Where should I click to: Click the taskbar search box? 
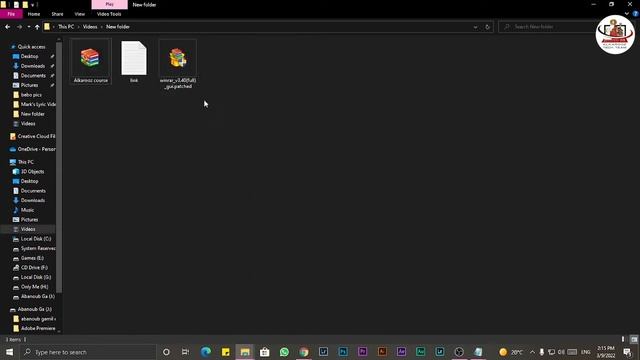(88, 352)
